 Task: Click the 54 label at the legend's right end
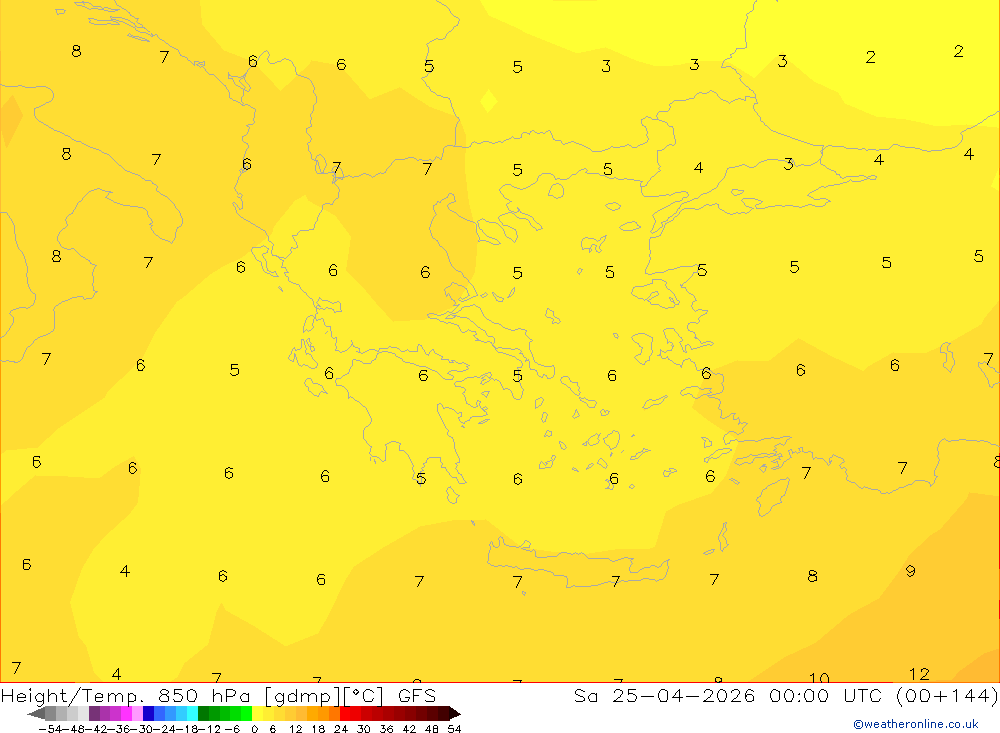click(x=454, y=729)
